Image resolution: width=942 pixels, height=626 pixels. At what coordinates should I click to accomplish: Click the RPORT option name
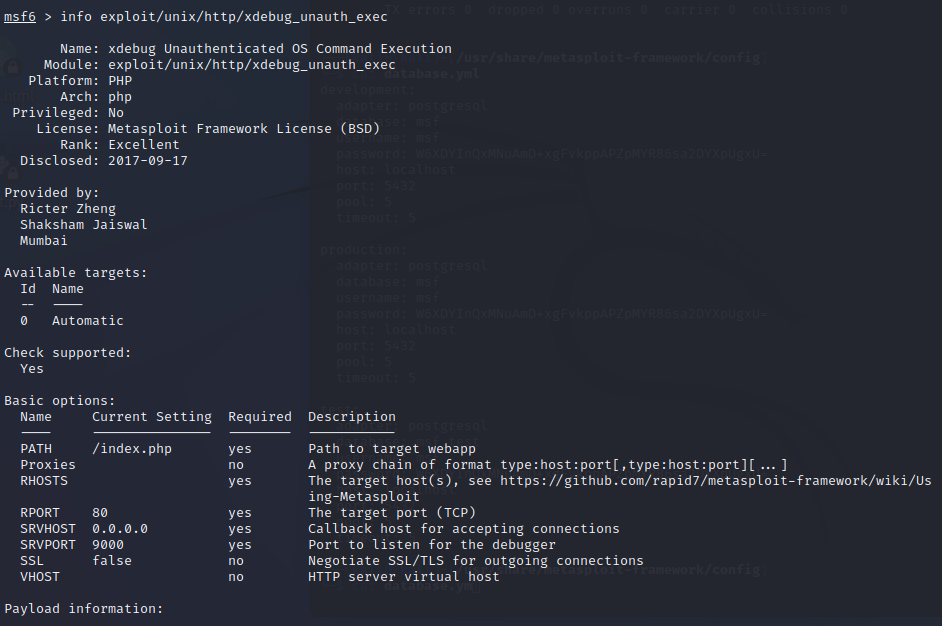pos(40,513)
